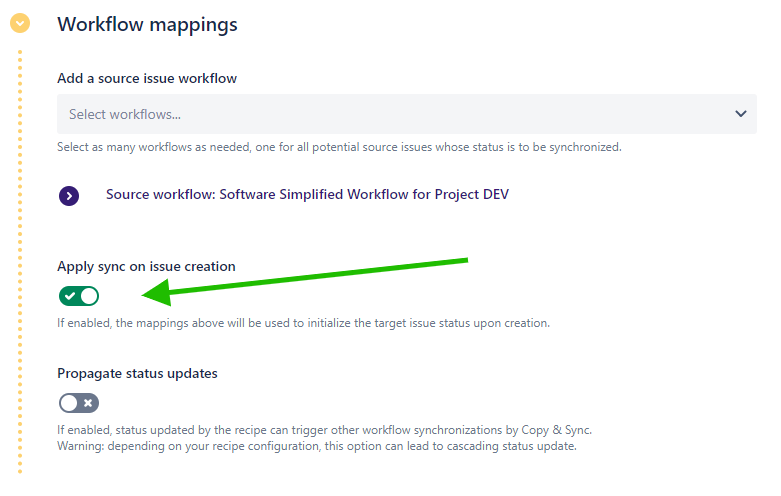Open the Select workflows dropdown field
The image size is (781, 496).
click(x=400, y=114)
